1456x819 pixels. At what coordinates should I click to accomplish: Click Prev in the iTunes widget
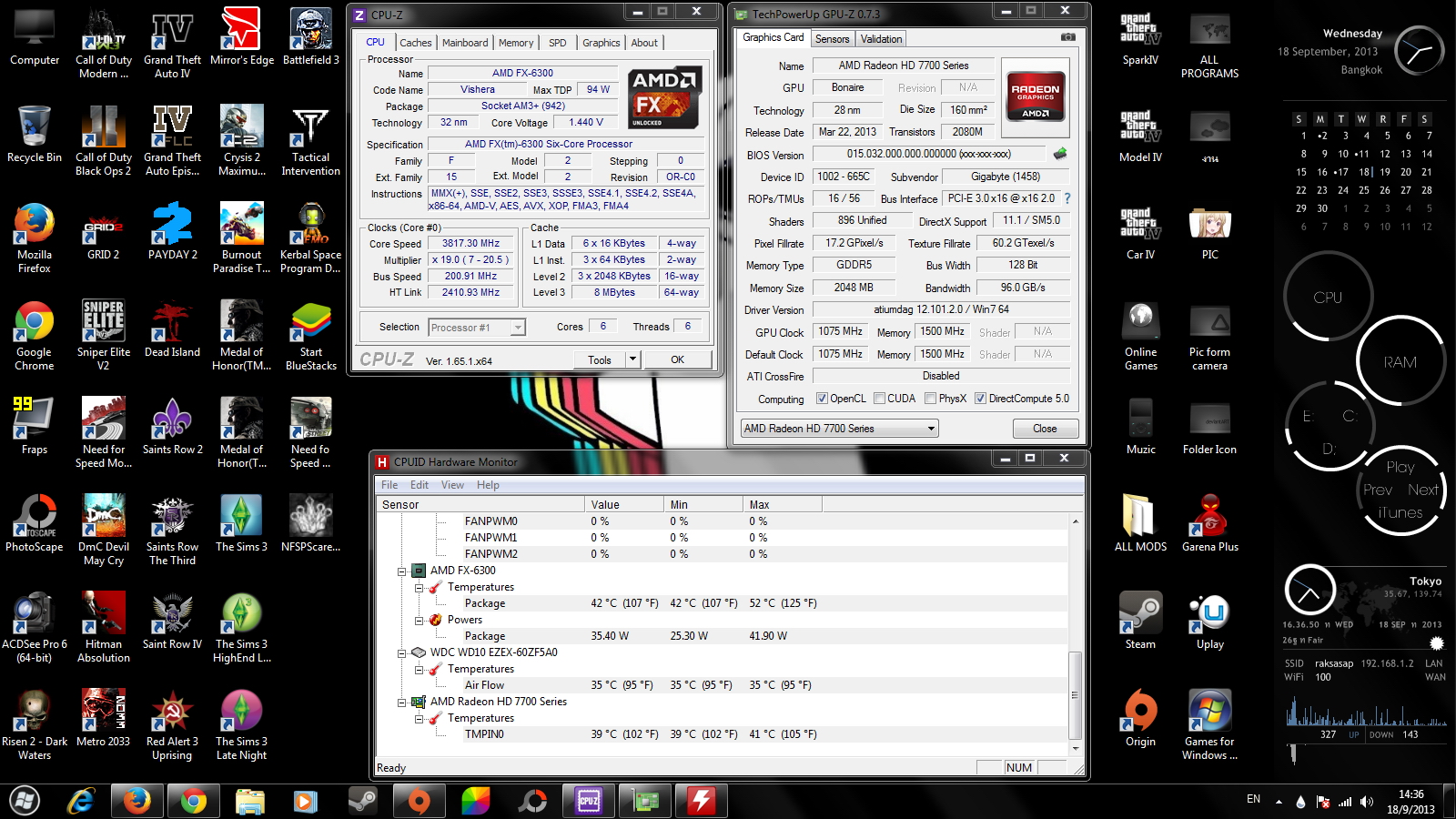point(1378,490)
